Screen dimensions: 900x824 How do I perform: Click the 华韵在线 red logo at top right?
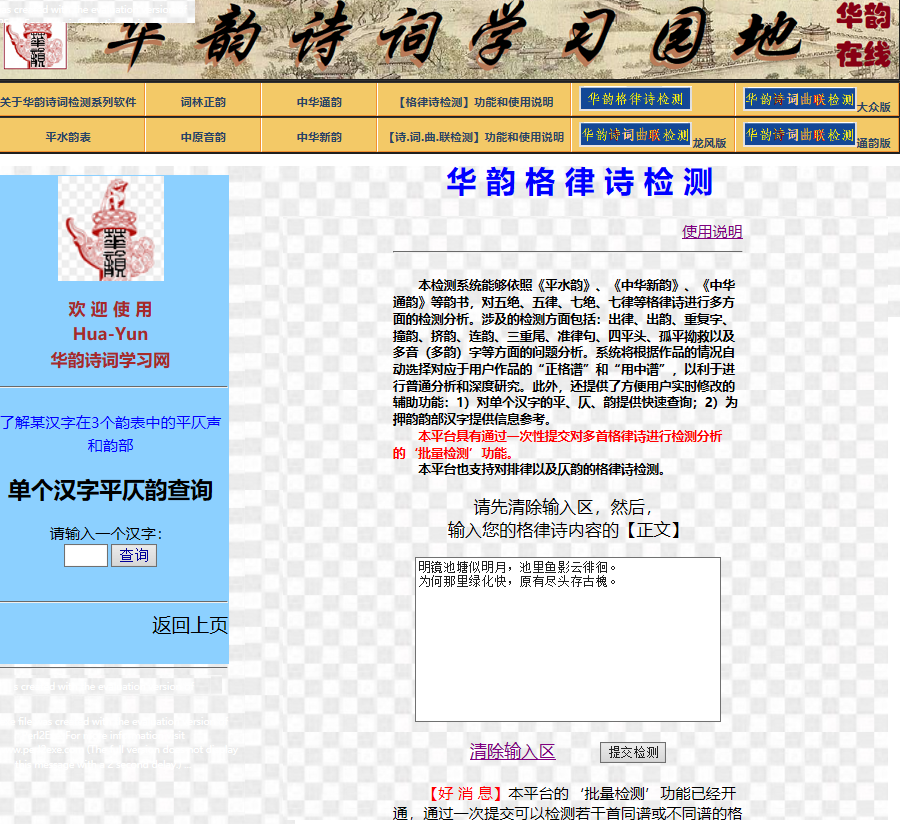862,35
